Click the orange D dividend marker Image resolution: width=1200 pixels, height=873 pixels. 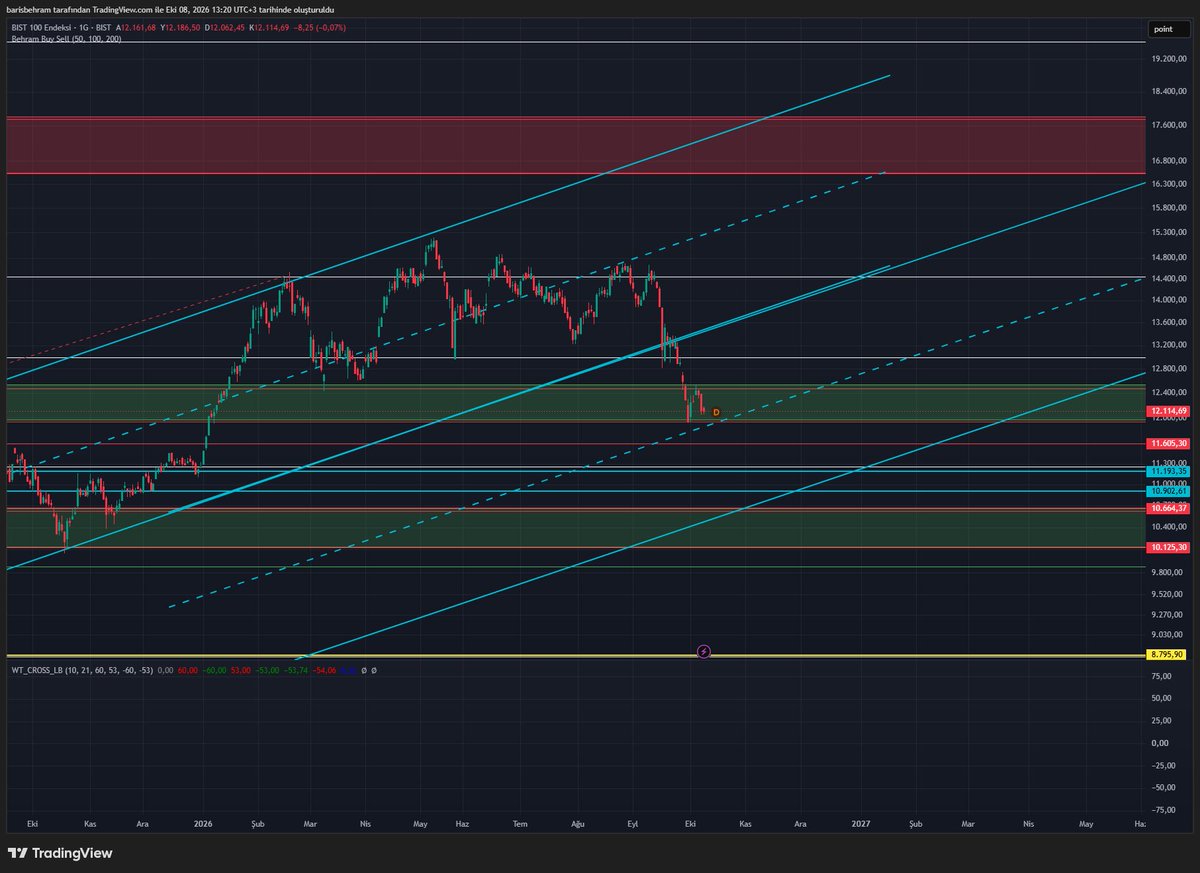pyautogui.click(x=716, y=412)
